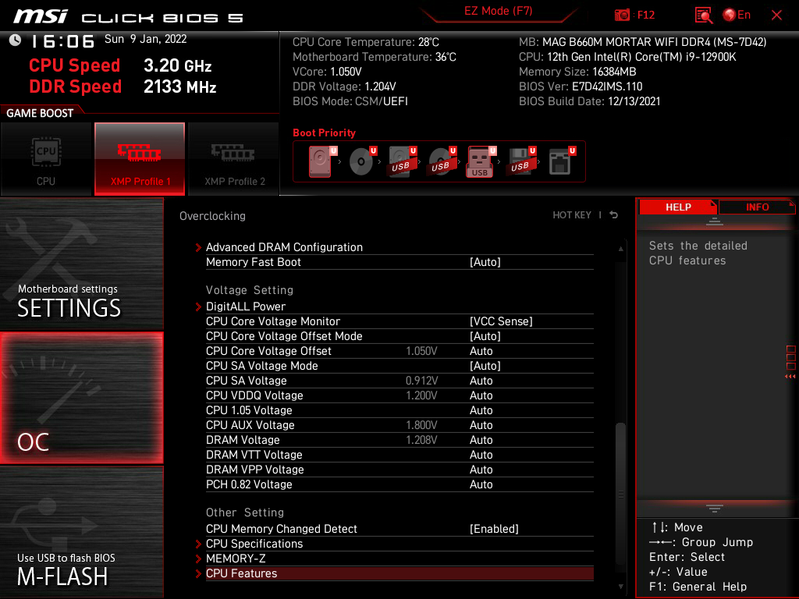Toggle XMP Profile 2

234,159
